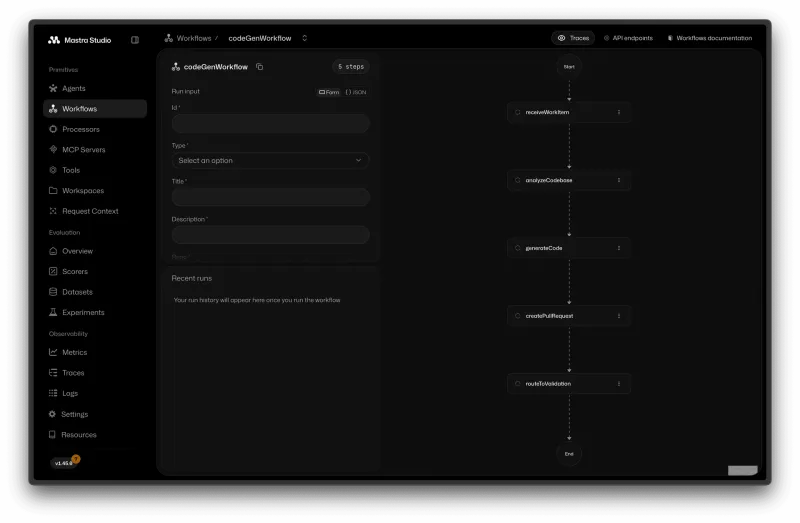The height and width of the screenshot is (523, 800).
Task: Click the Title input field
Action: (x=270, y=197)
